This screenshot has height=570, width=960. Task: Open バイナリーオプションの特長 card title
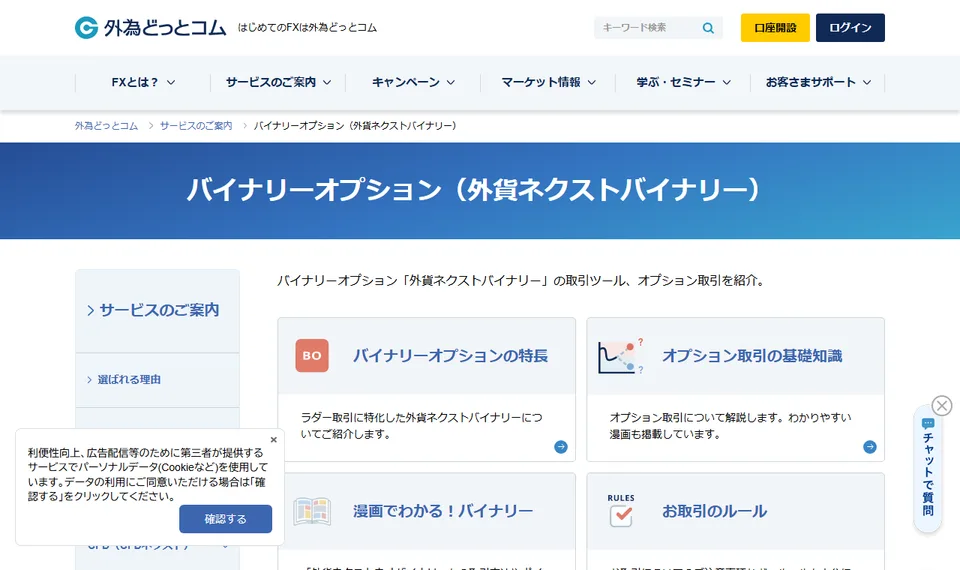pos(450,356)
